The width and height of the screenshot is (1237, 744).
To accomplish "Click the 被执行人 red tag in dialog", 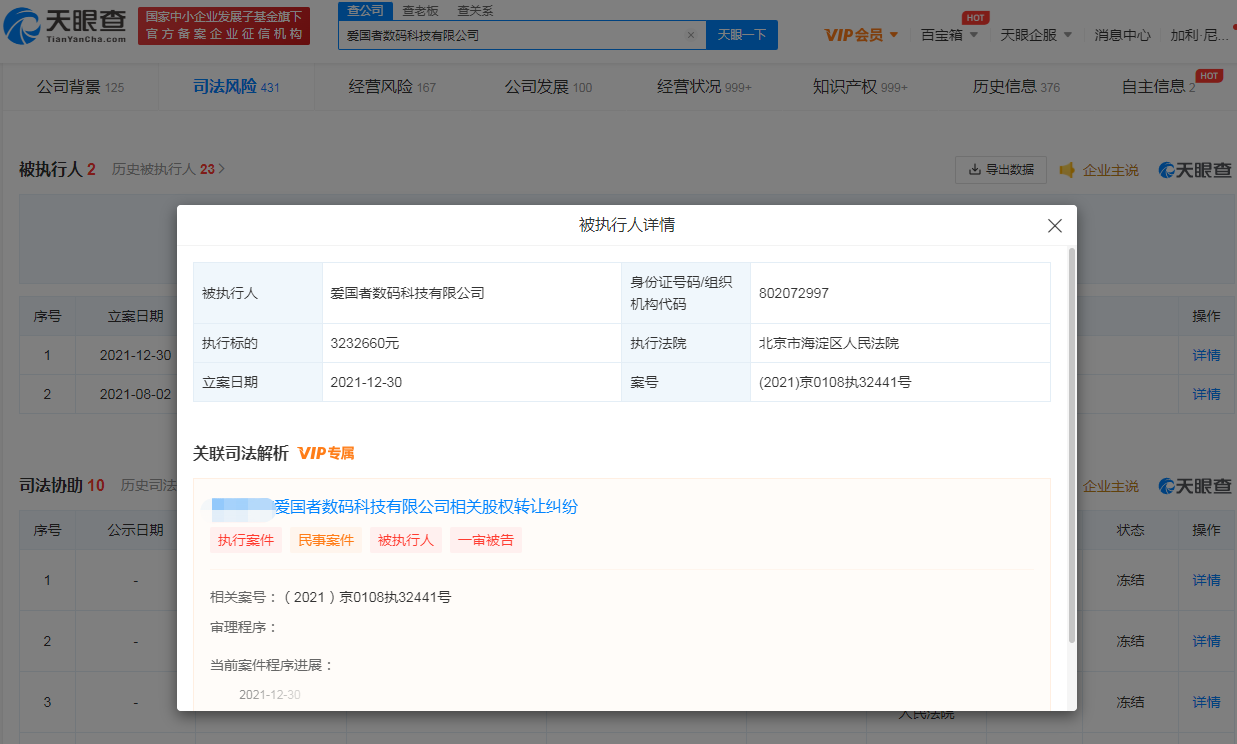I will click(406, 540).
